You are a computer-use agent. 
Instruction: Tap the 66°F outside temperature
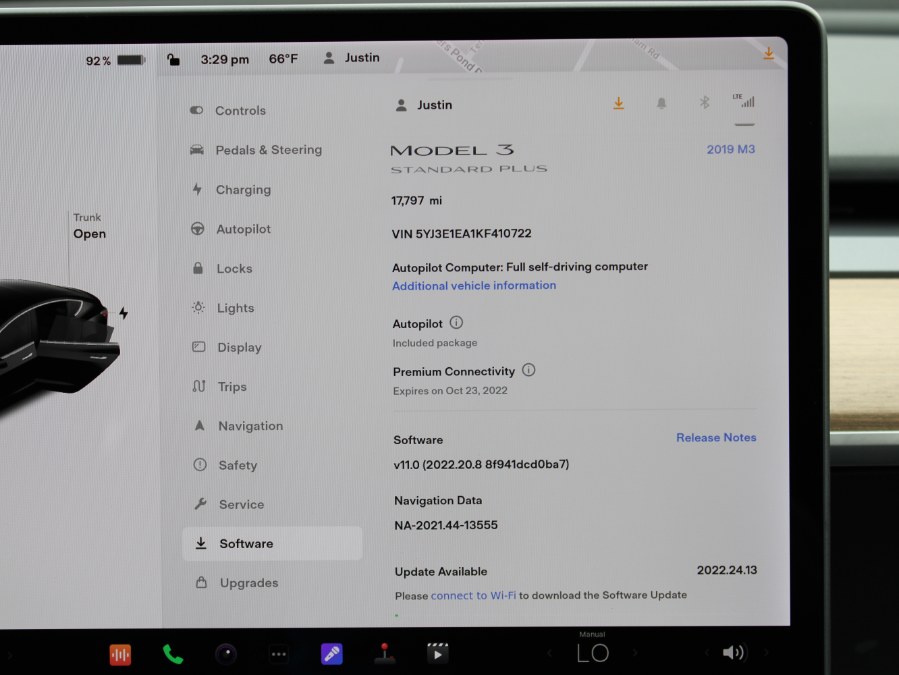click(283, 58)
